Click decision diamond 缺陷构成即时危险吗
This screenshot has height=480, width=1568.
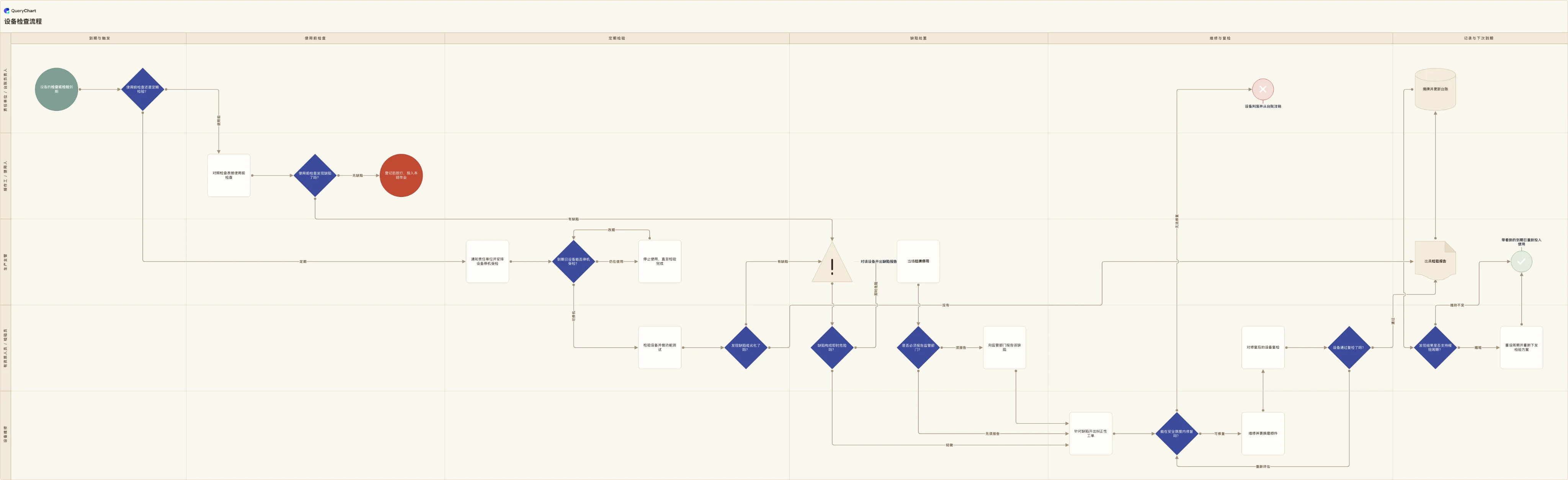point(832,347)
